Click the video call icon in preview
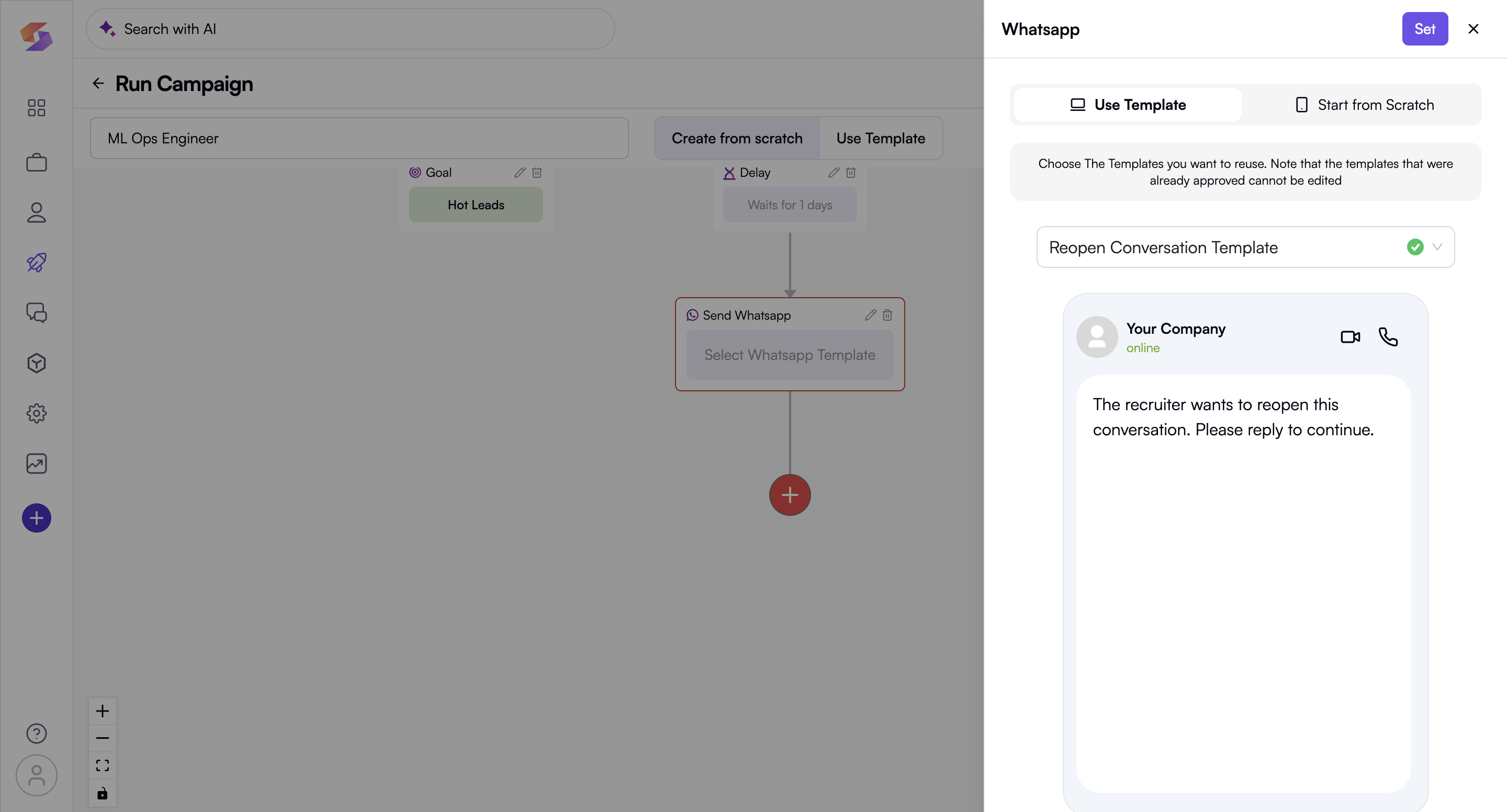Viewport: 1507px width, 812px height. click(1350, 337)
